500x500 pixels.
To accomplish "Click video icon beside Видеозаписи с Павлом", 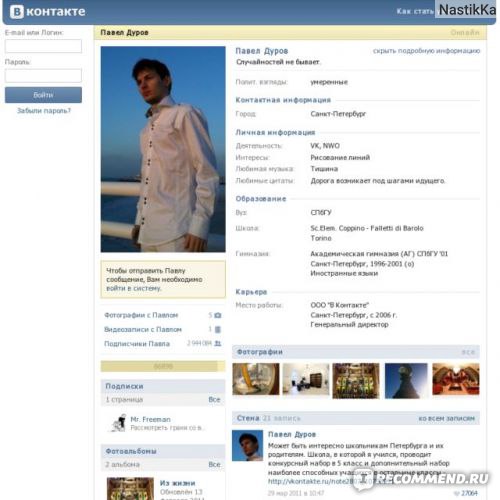I will coord(218,329).
